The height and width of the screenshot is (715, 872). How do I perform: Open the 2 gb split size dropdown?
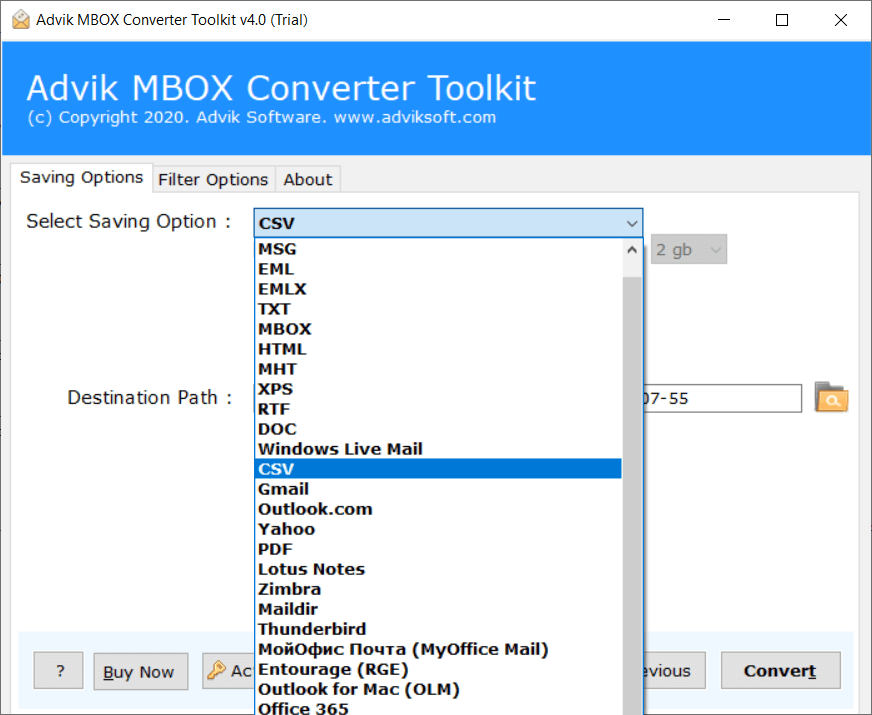tap(689, 250)
